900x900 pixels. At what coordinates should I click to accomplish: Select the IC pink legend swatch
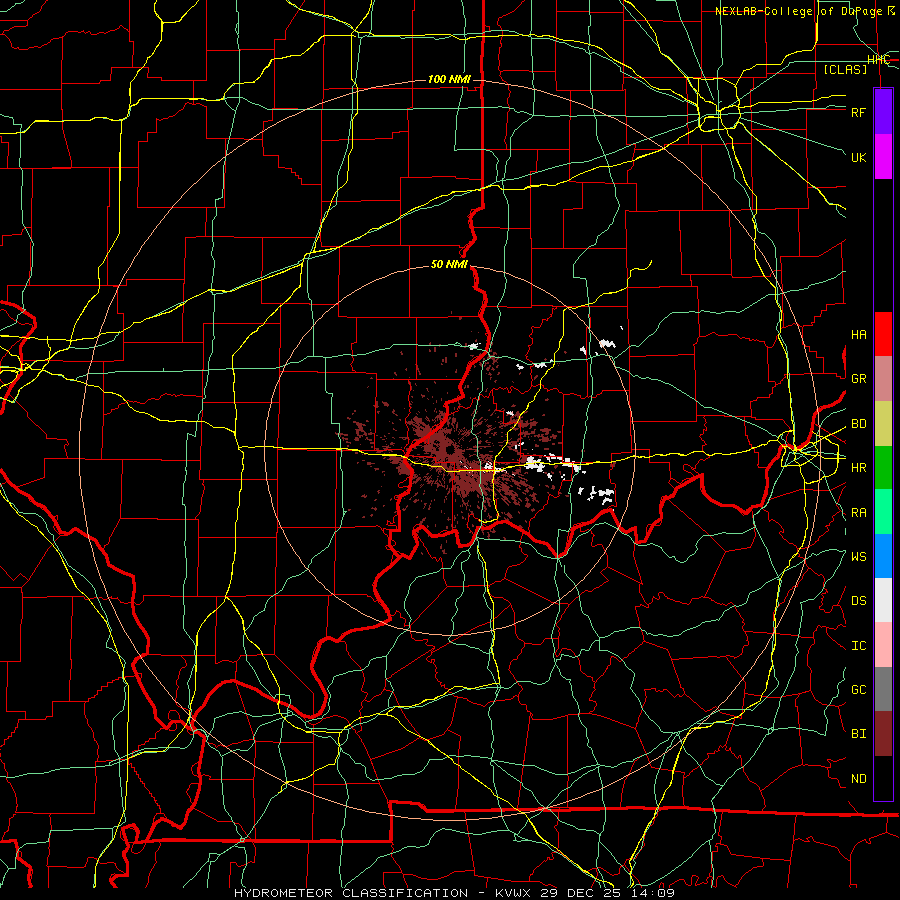[883, 645]
